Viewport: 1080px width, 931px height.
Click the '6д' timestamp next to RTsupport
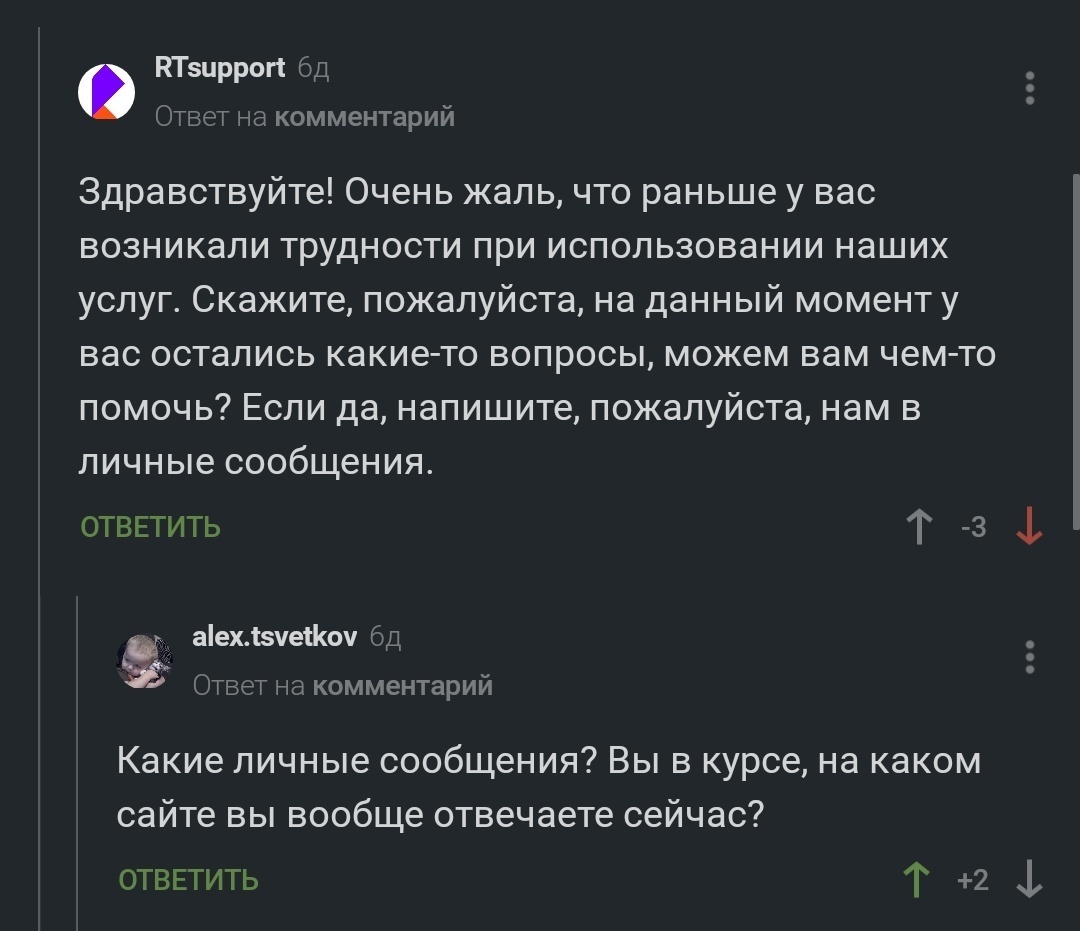point(313,69)
